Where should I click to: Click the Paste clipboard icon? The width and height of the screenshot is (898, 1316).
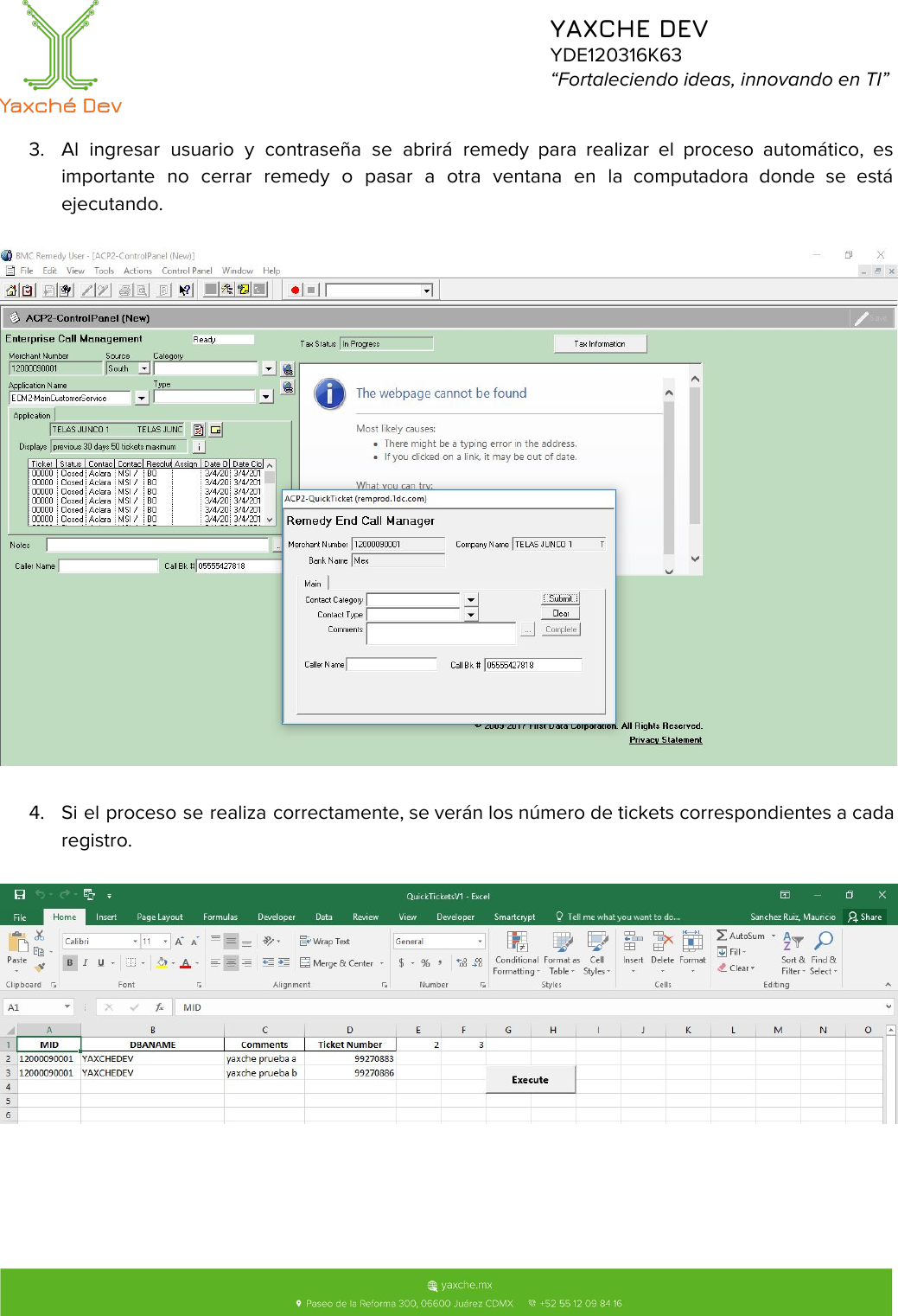pos(16,942)
